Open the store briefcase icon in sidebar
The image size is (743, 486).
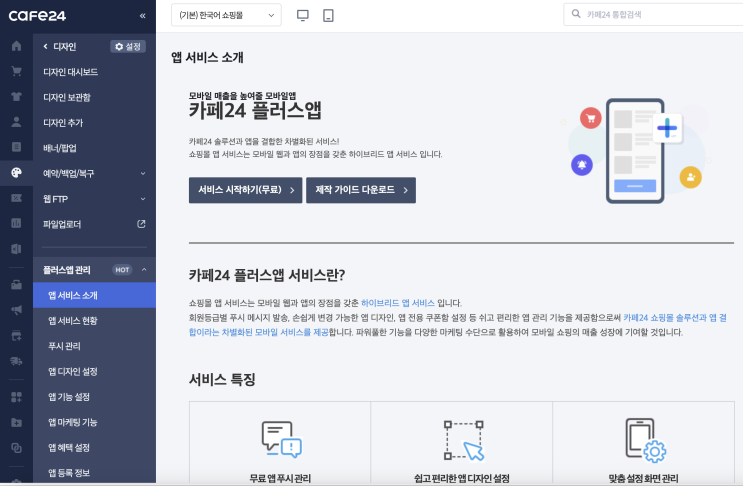pos(16,285)
